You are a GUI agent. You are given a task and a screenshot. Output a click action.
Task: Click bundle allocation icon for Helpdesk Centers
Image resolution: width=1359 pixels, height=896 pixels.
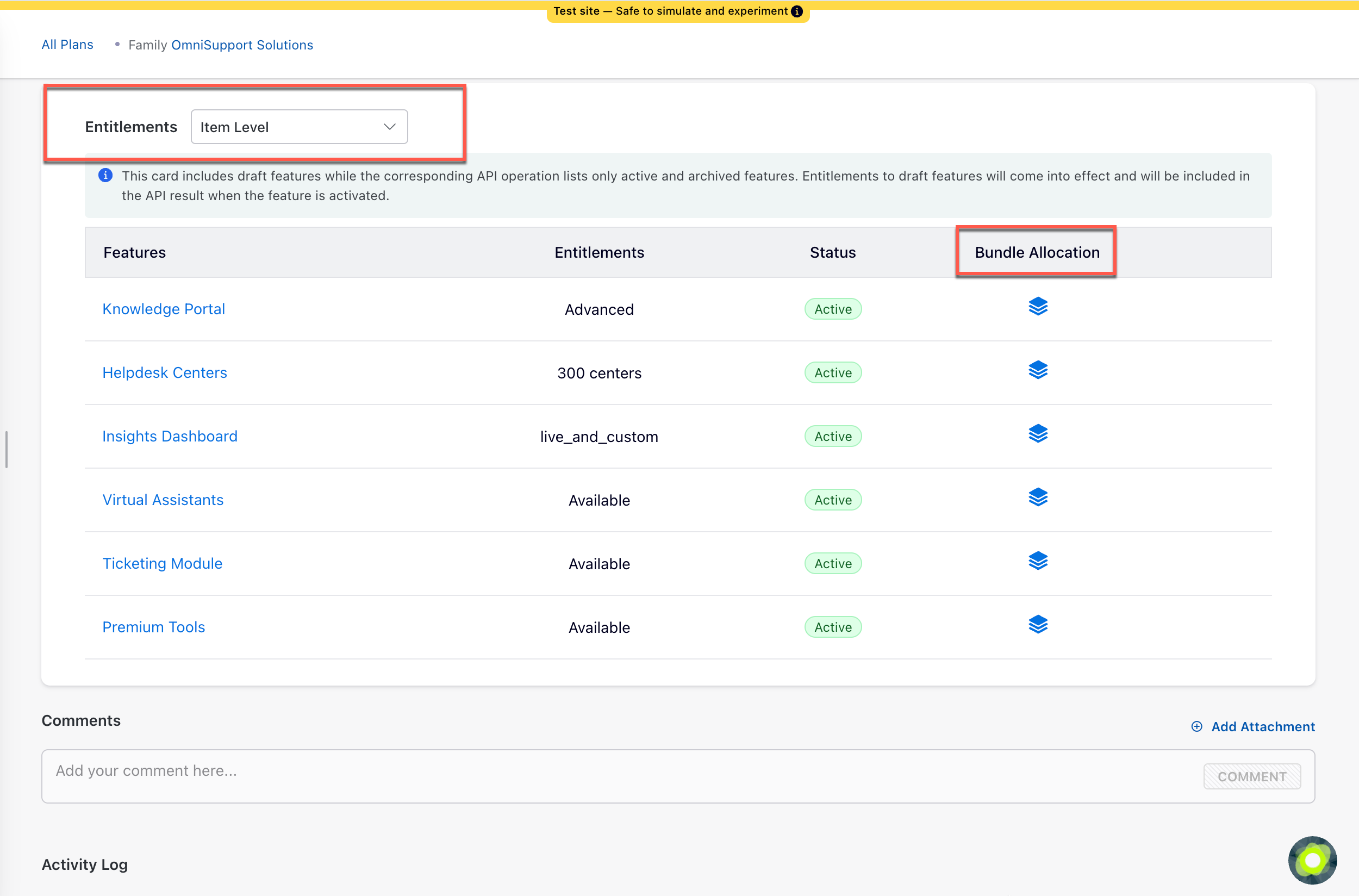pyautogui.click(x=1037, y=370)
